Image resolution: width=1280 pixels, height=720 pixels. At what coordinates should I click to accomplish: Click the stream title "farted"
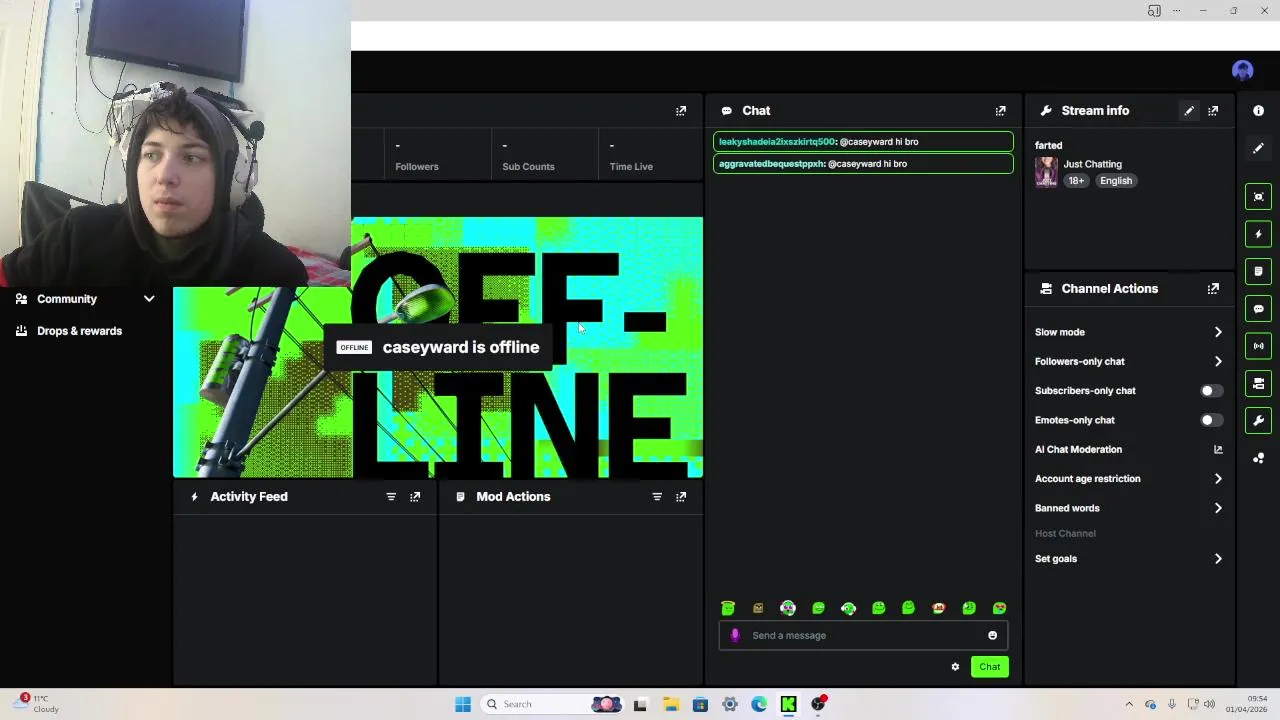pos(1048,146)
